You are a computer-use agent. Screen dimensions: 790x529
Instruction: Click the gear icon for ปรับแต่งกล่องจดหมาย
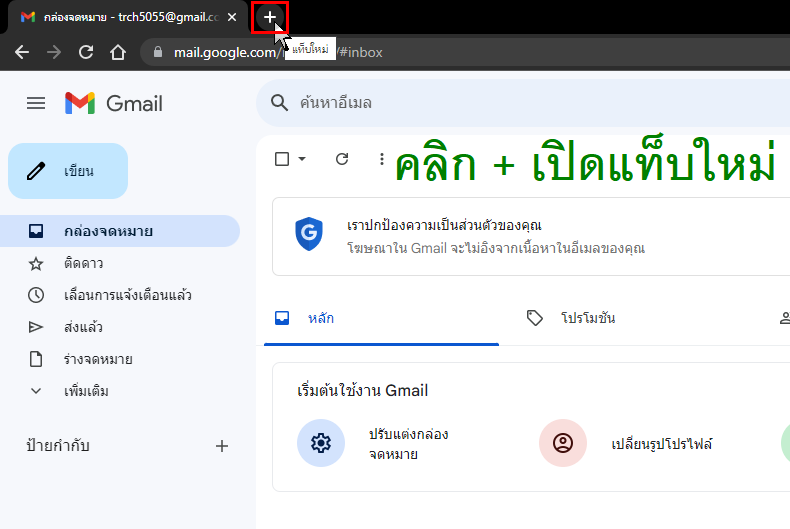coord(321,443)
